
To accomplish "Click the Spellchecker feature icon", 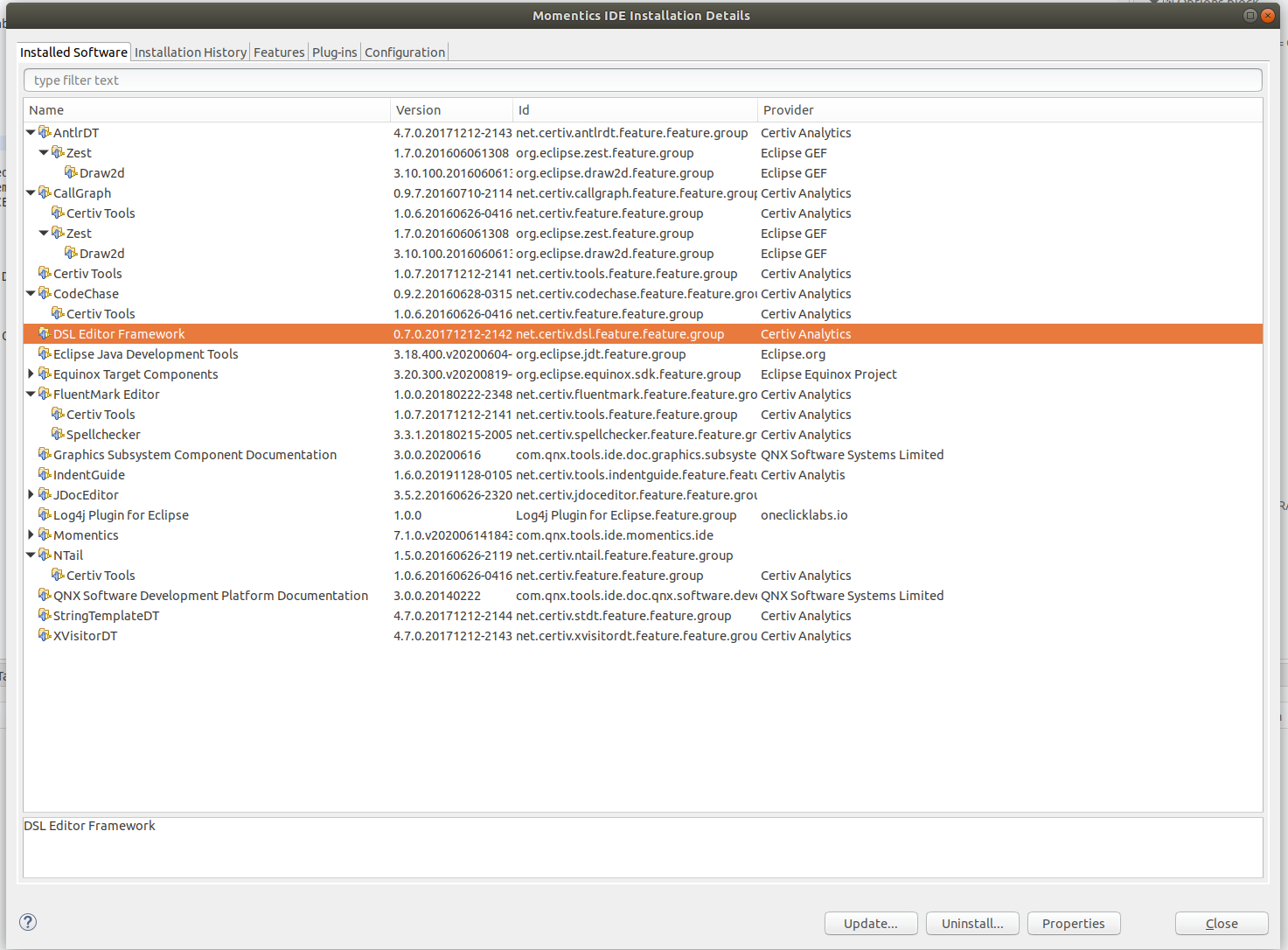I will (58, 434).
